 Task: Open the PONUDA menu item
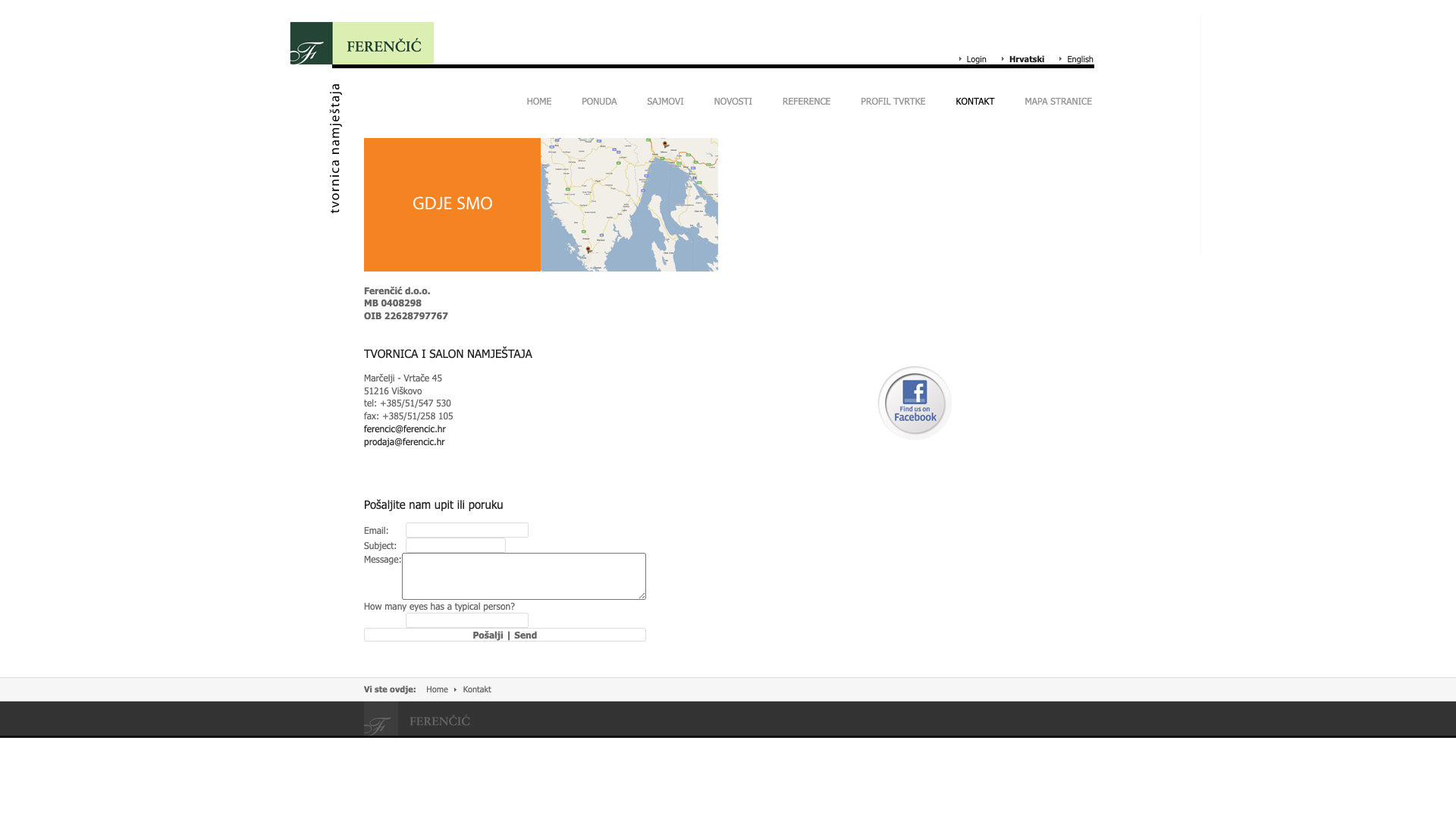point(598,102)
